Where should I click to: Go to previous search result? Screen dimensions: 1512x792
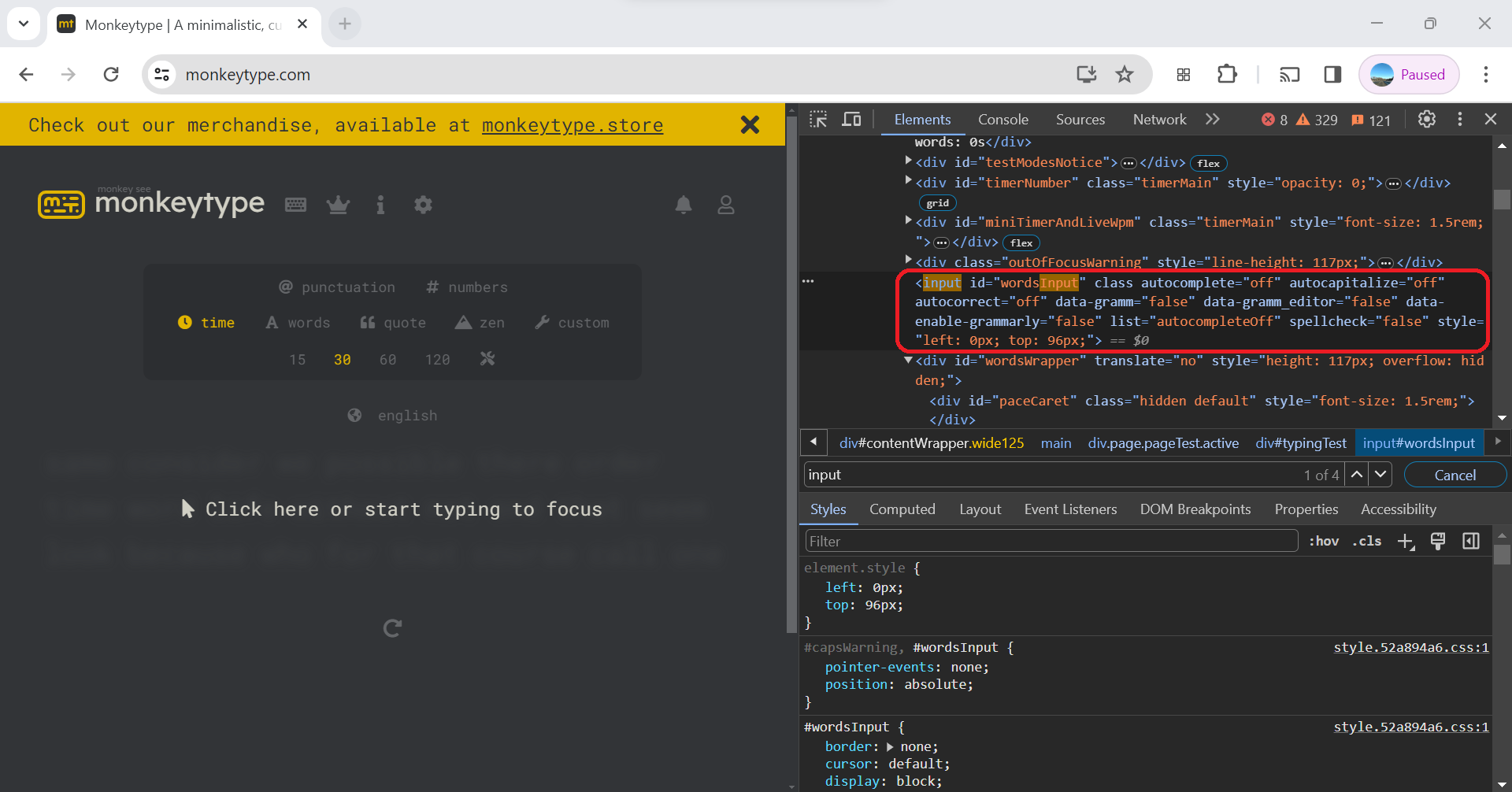1356,475
